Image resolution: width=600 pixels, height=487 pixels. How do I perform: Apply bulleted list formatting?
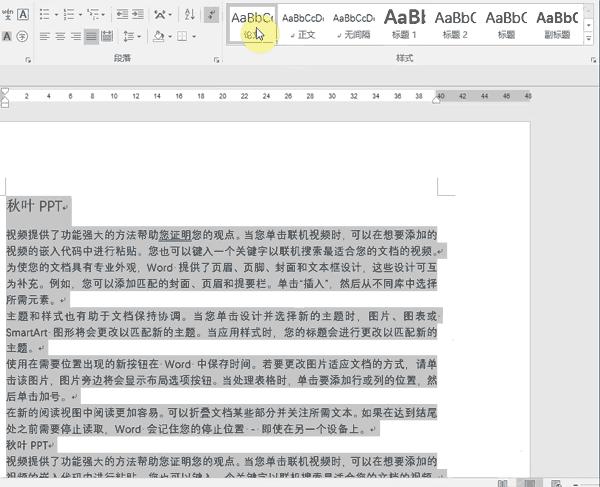coord(45,15)
